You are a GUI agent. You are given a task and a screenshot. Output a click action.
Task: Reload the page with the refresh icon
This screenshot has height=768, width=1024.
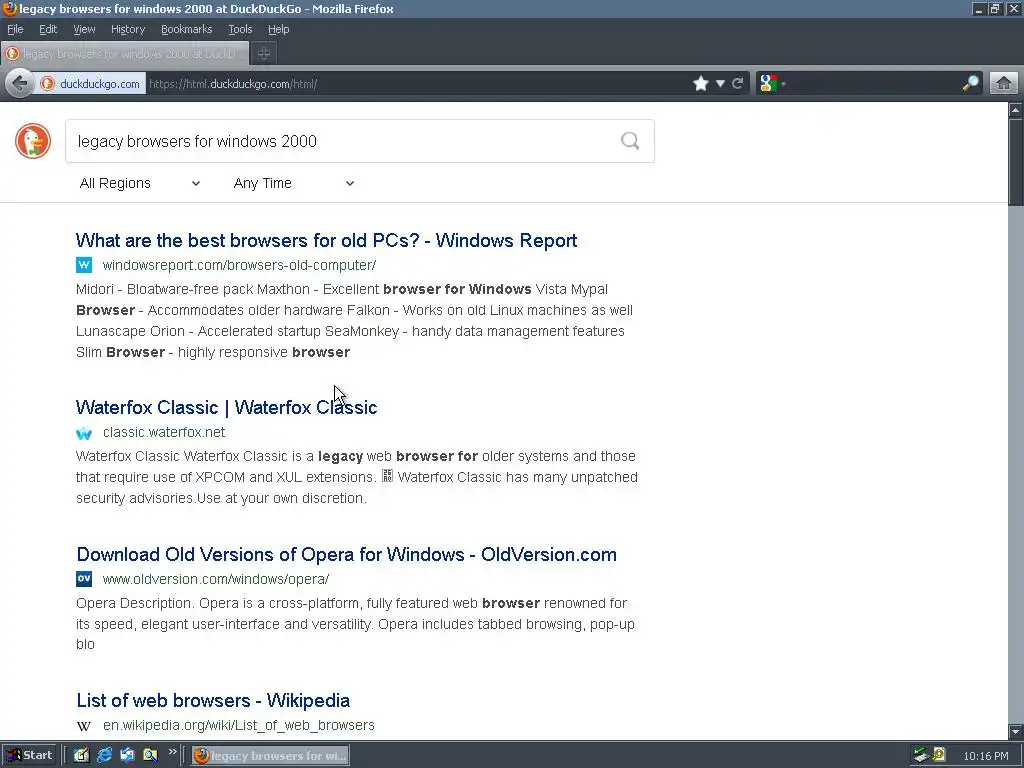[738, 84]
